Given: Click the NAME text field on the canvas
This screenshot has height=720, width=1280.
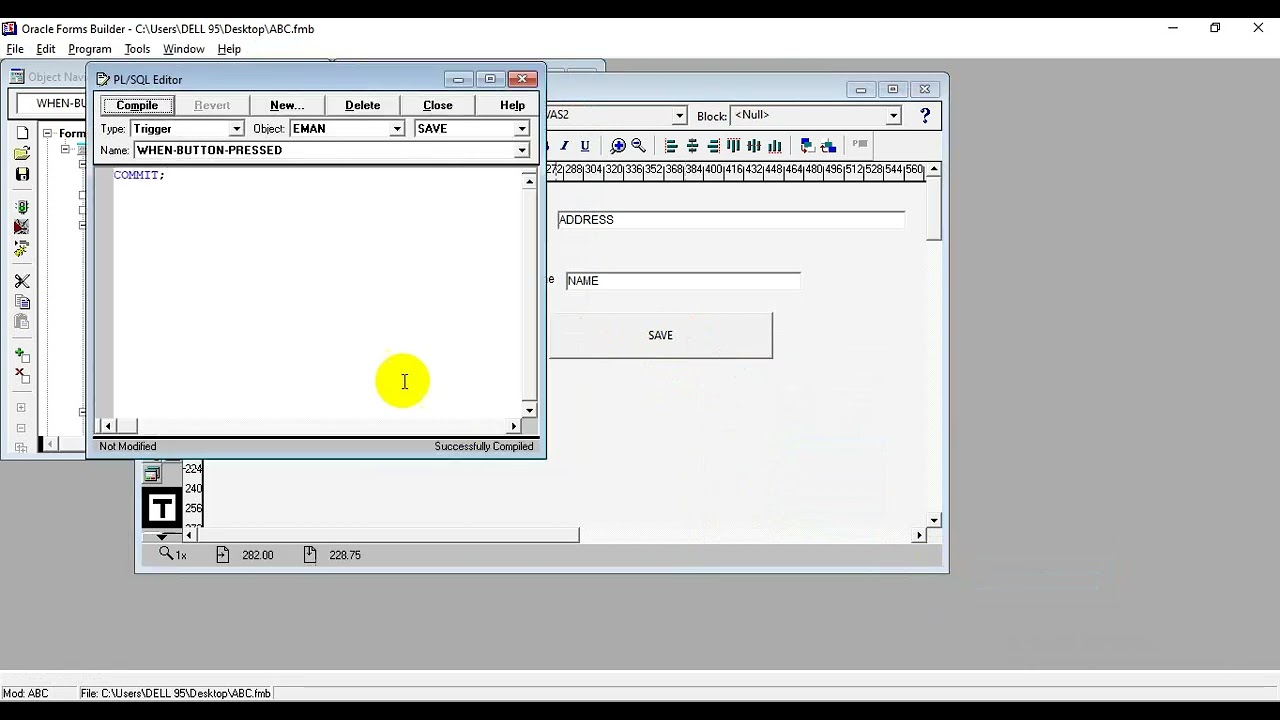Looking at the screenshot, I should point(683,281).
